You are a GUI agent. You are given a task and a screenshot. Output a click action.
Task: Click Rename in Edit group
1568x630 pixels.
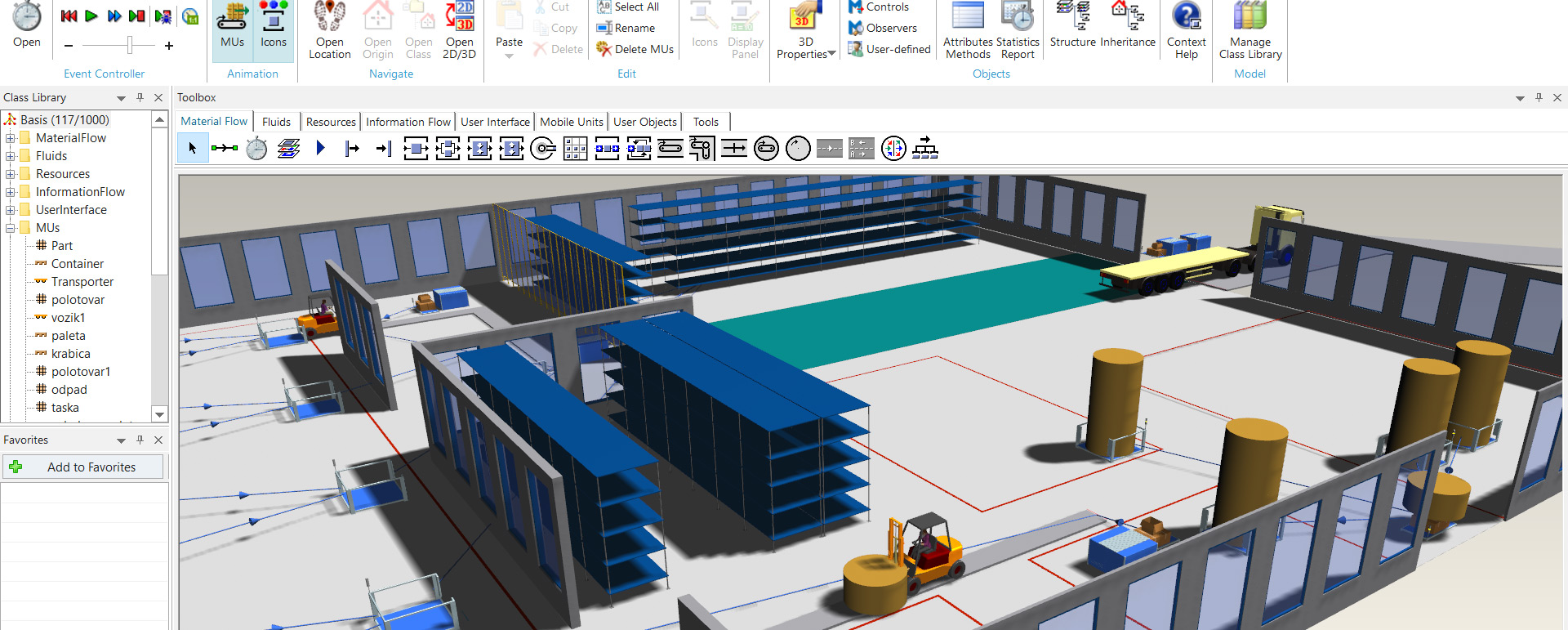click(626, 28)
